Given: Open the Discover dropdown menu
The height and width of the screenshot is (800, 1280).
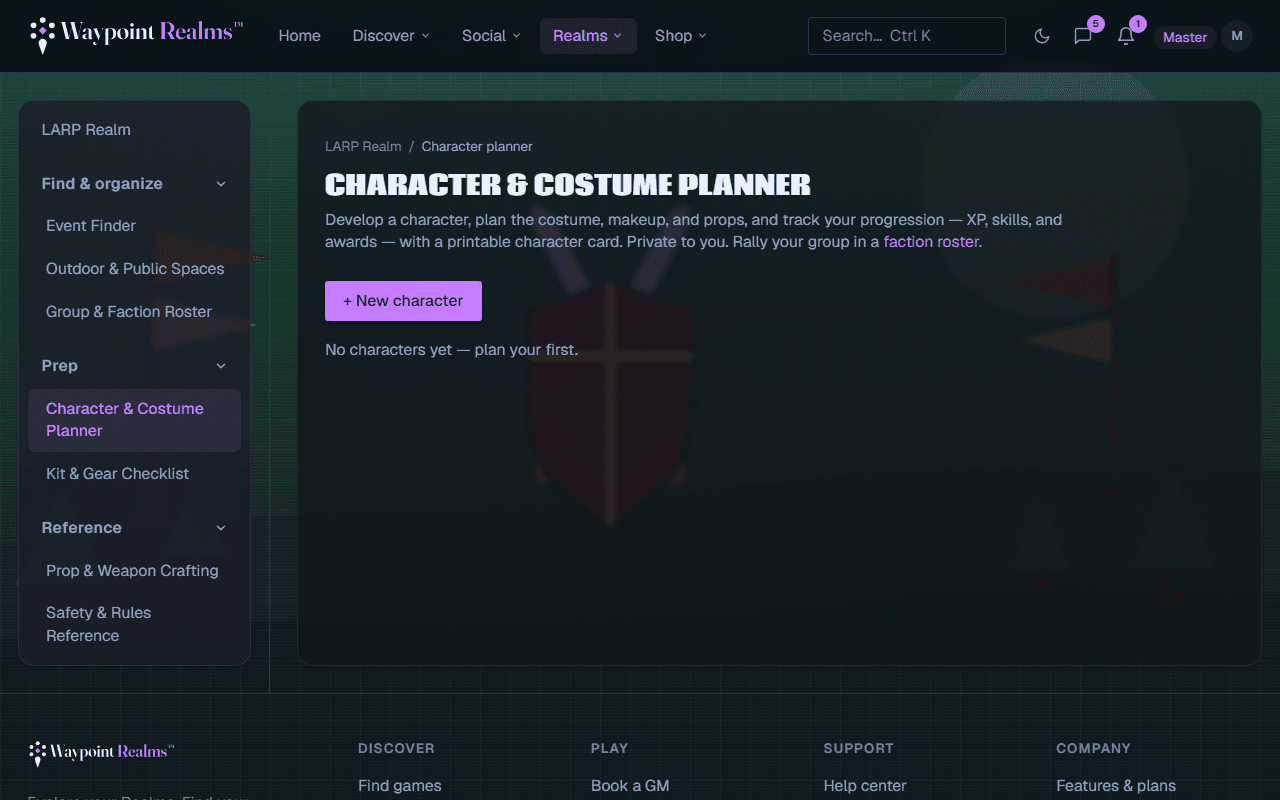Looking at the screenshot, I should click(x=391, y=35).
